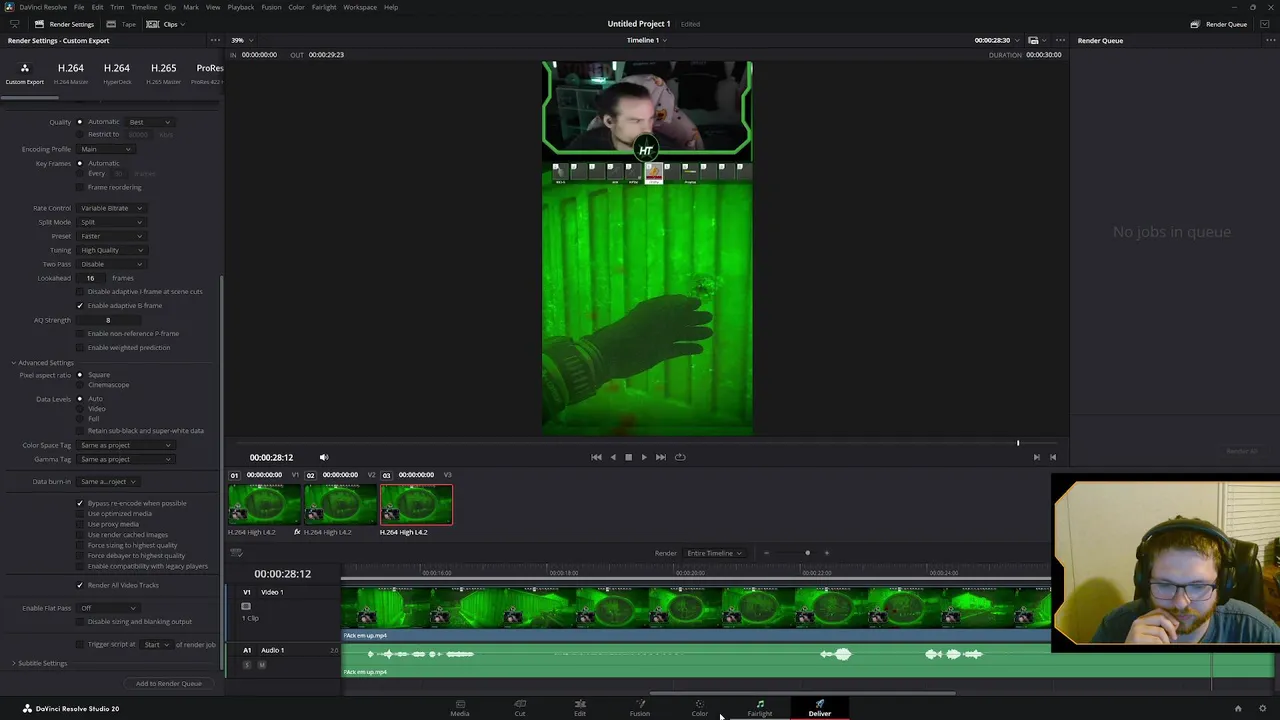Screen dimensions: 1280x720
Task: Open Rate Control Variable Bitrate dropdown
Action: pyautogui.click(x=111, y=208)
